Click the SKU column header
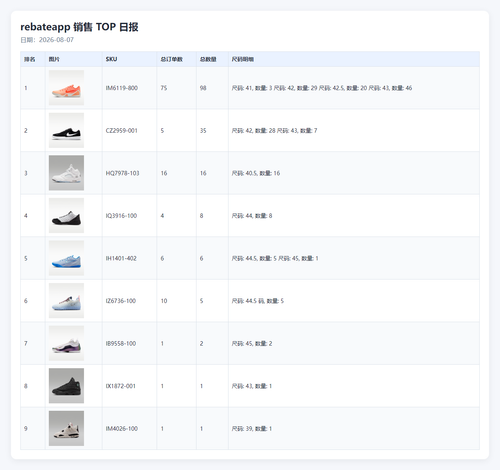This screenshot has width=500, height=470. click(x=111, y=59)
